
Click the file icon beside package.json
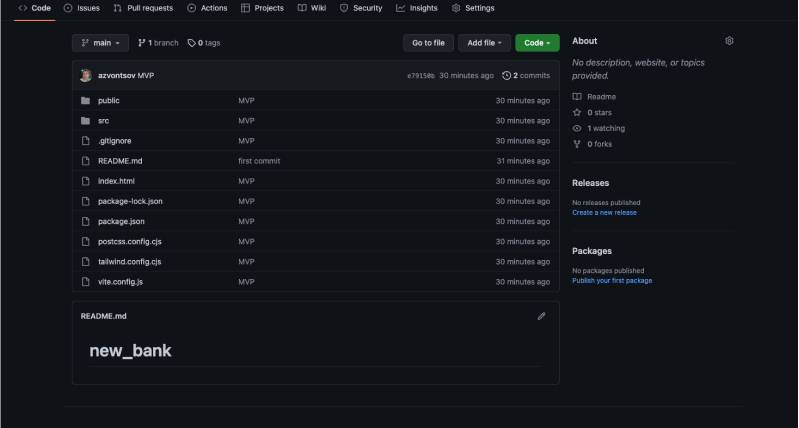point(86,222)
